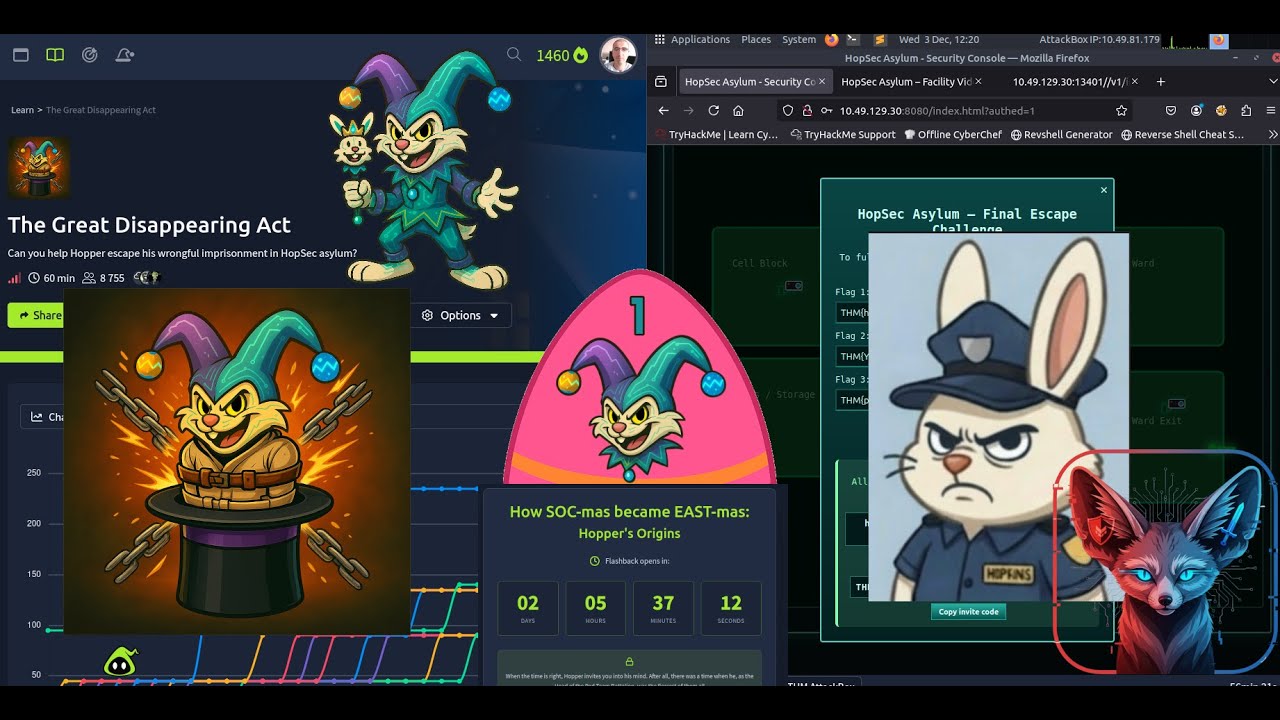Image resolution: width=1280 pixels, height=720 pixels.
Task: Click the 1460 streak flame counter
Action: 562,56
